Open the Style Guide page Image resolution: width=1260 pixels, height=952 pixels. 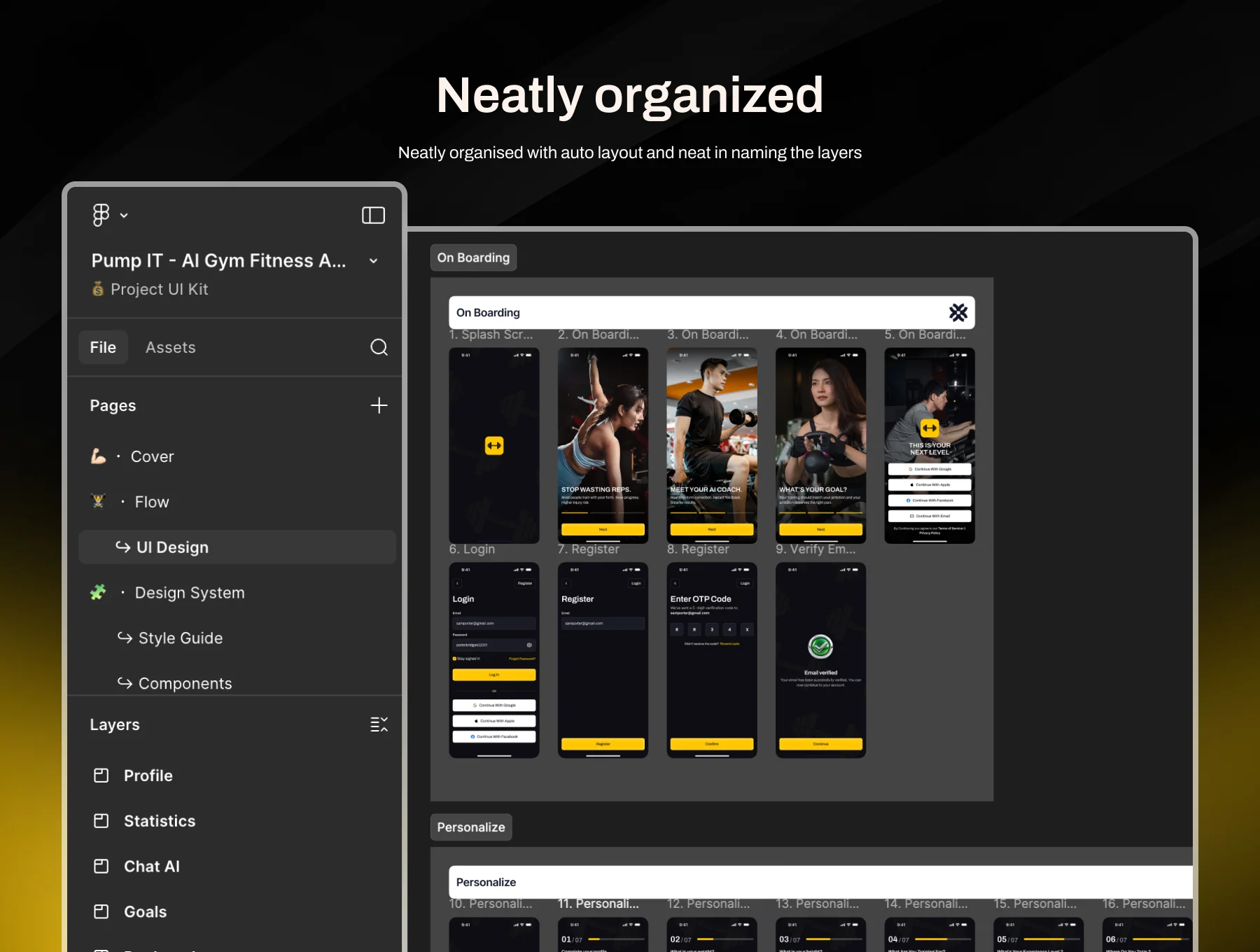point(181,638)
